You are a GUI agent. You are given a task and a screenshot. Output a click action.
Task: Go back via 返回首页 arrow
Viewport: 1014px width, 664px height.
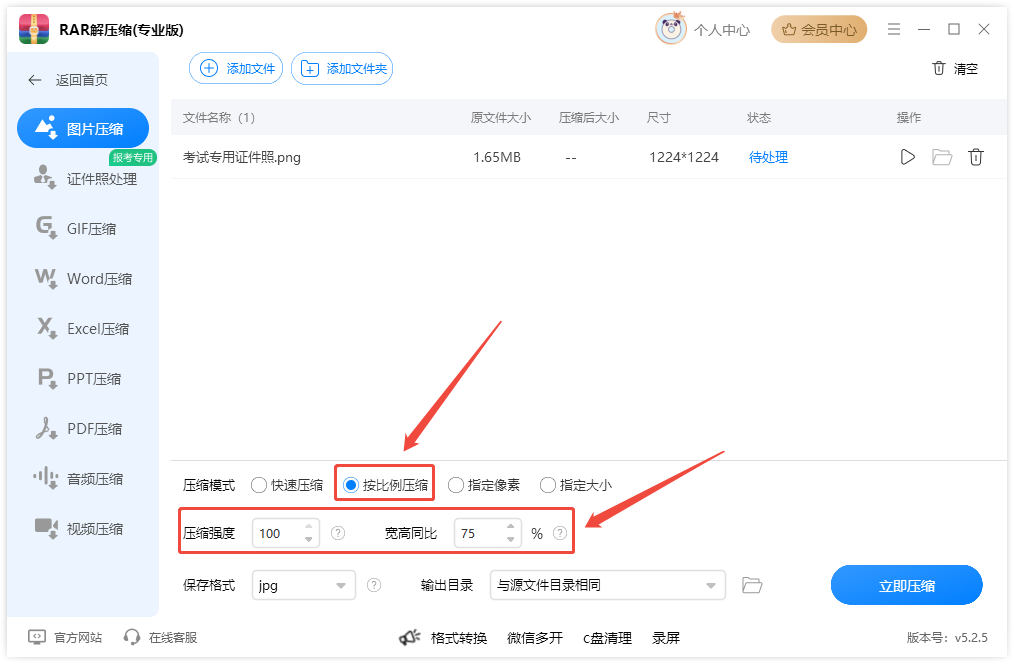point(34,80)
